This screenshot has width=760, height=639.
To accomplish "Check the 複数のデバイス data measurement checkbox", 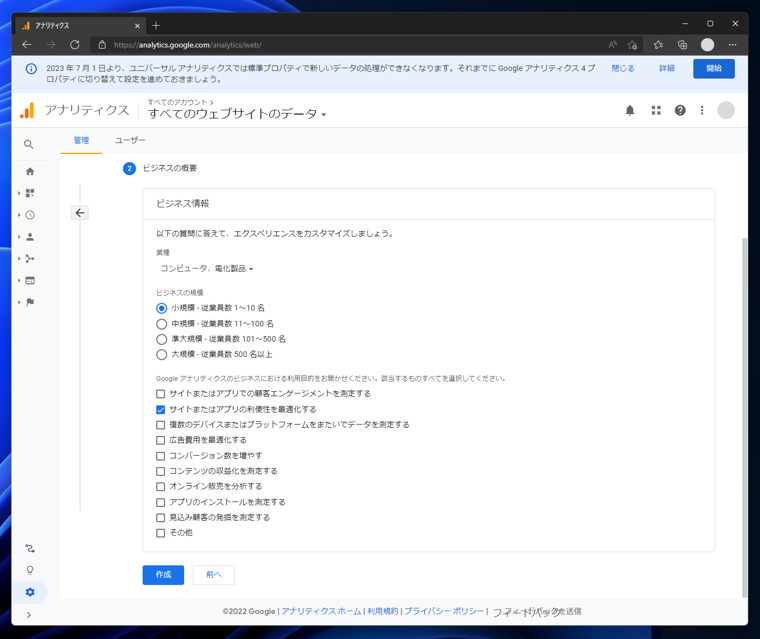I will tap(160, 425).
